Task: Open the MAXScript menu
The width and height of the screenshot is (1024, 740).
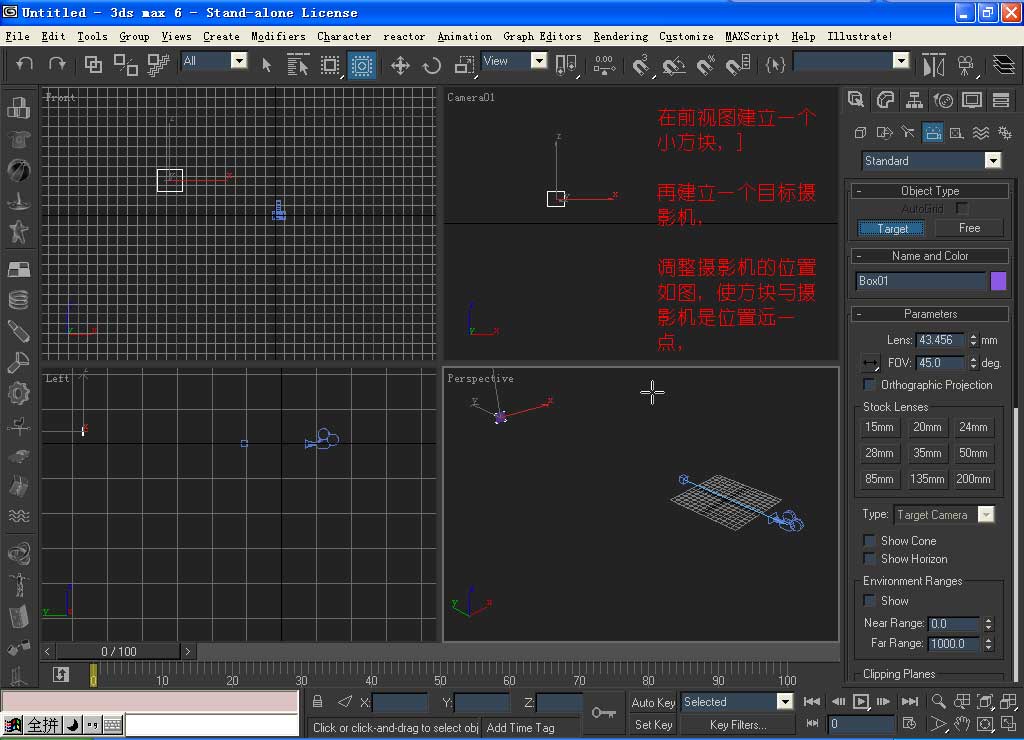Action: coord(752,37)
